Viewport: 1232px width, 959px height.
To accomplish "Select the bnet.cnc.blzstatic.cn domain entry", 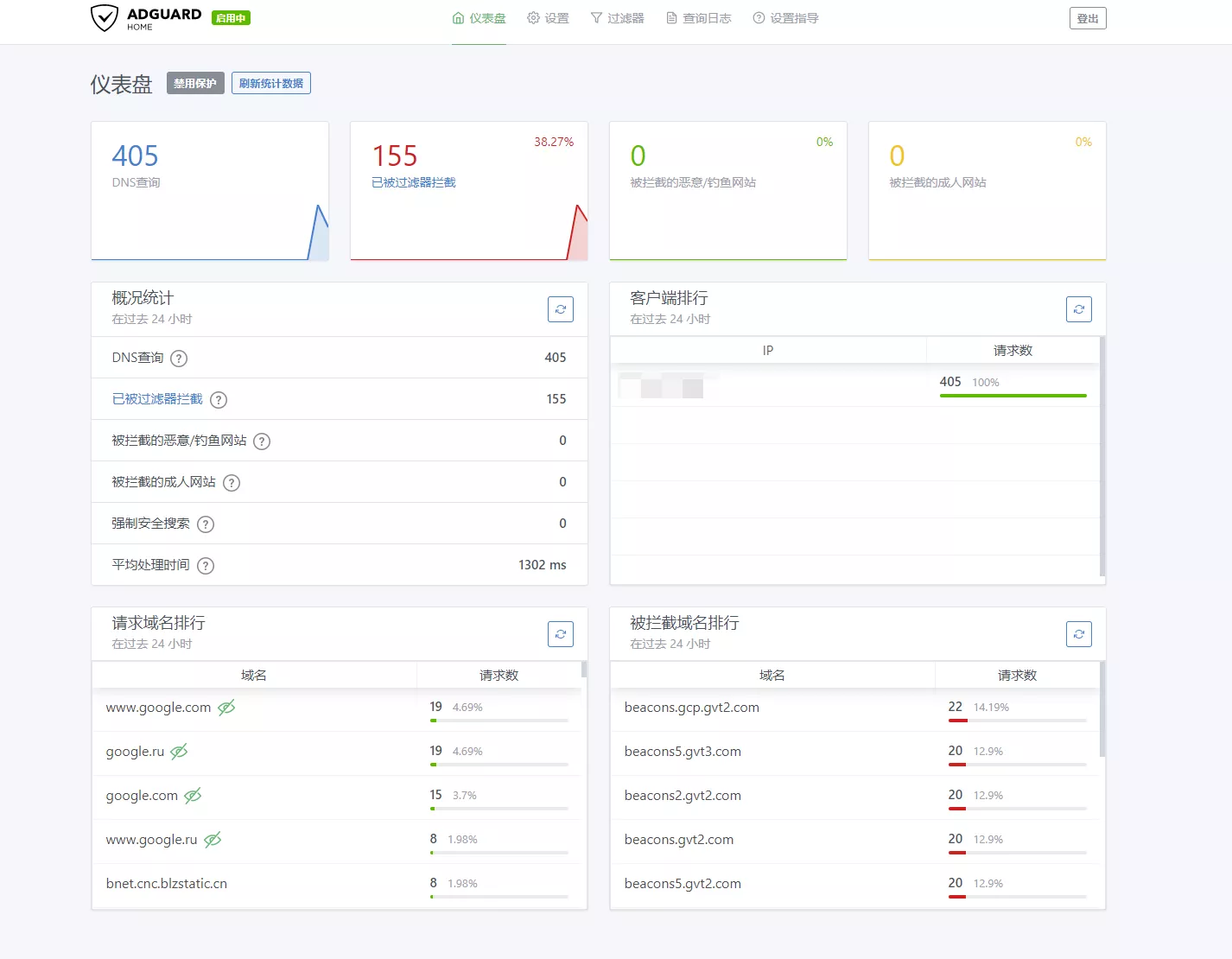I will pyautogui.click(x=167, y=884).
